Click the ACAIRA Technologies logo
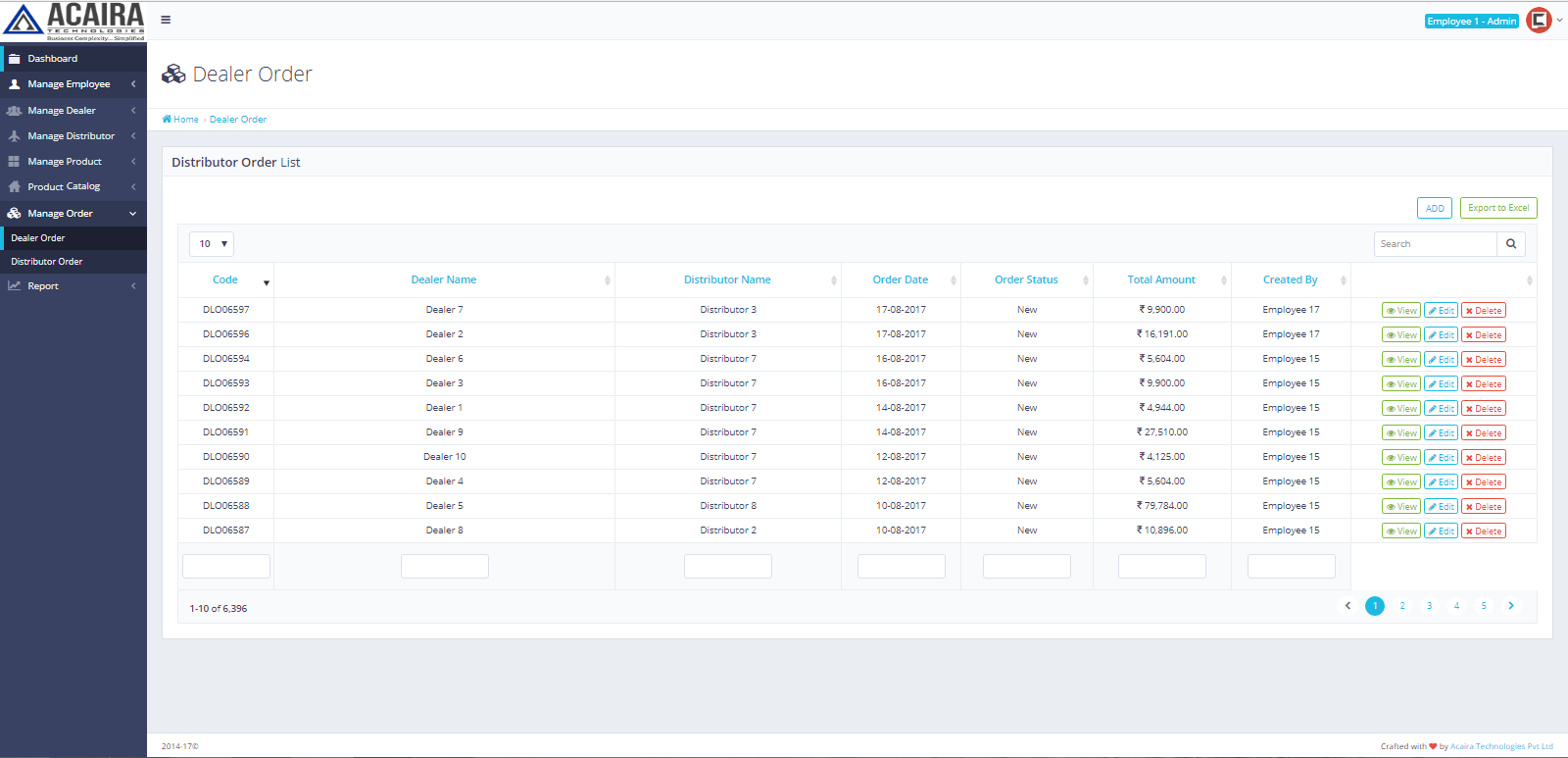This screenshot has width=1568, height=758. (73, 21)
